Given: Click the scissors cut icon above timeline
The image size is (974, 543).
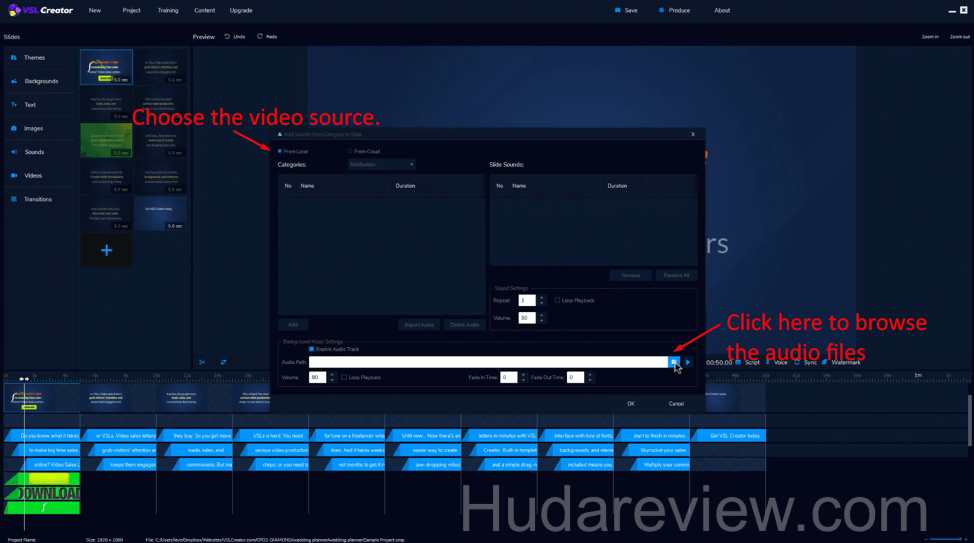Looking at the screenshot, I should [202, 362].
